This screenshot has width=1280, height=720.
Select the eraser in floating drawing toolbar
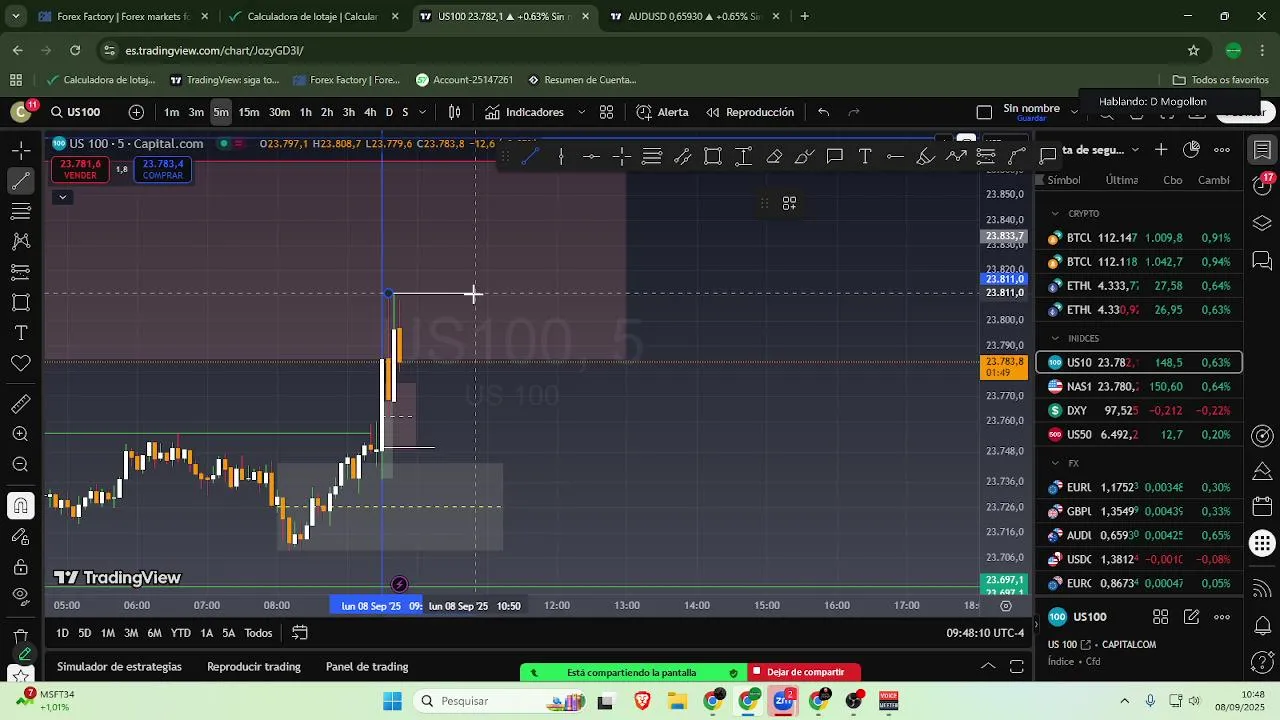774,156
